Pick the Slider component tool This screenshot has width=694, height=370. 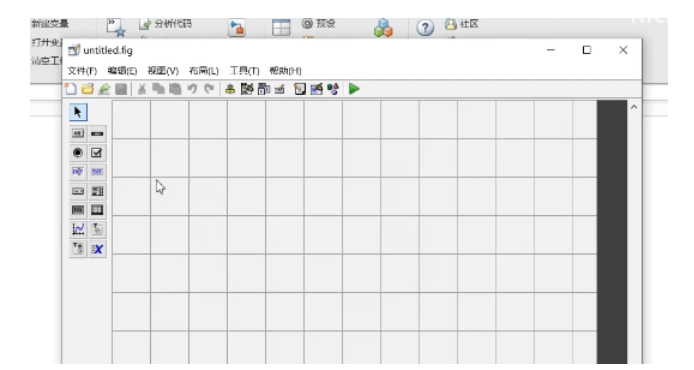[97, 134]
